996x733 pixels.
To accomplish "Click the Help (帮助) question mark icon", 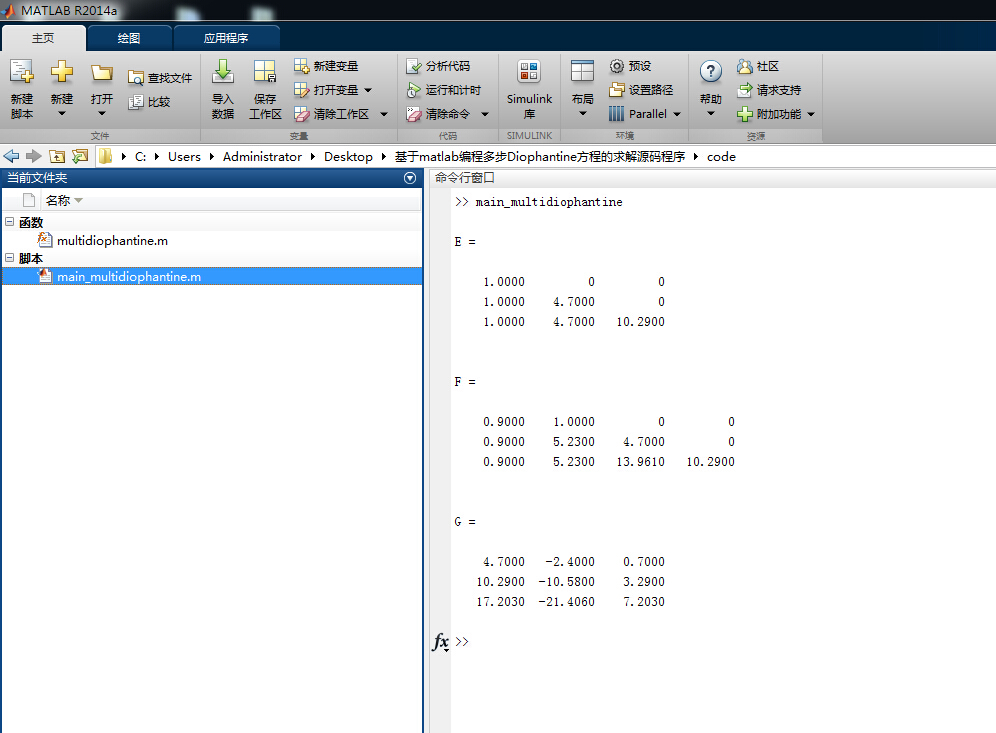I will point(711,72).
